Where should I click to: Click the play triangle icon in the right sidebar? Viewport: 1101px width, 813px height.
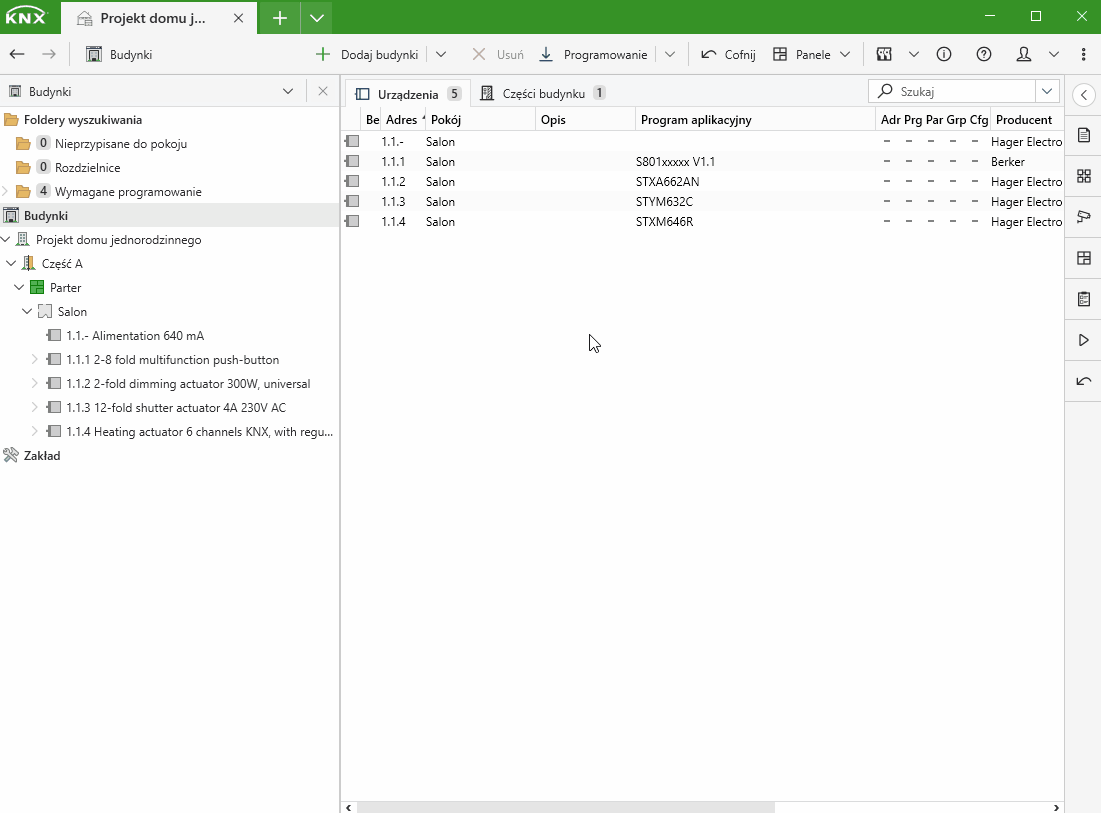1083,340
